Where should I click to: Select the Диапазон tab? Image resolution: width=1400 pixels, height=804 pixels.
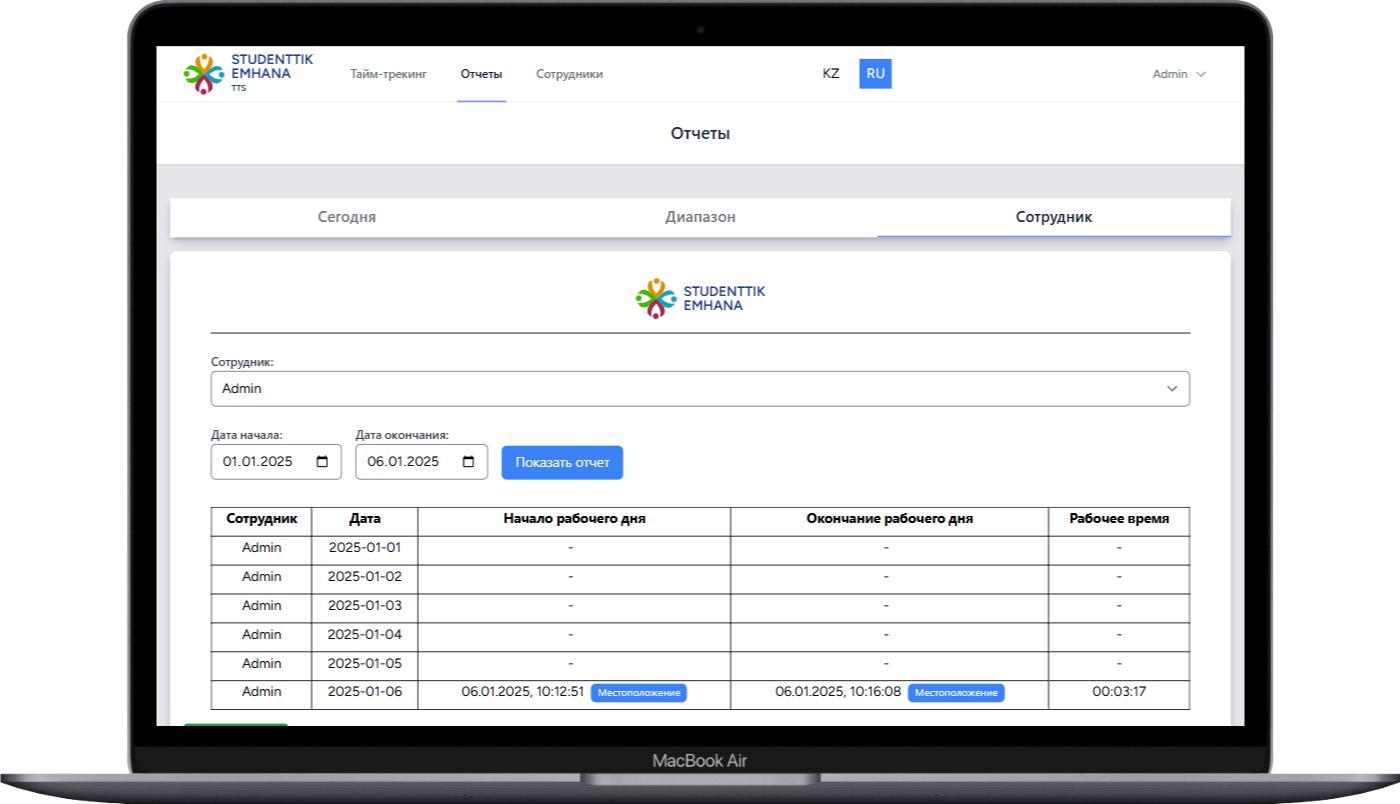coord(700,216)
